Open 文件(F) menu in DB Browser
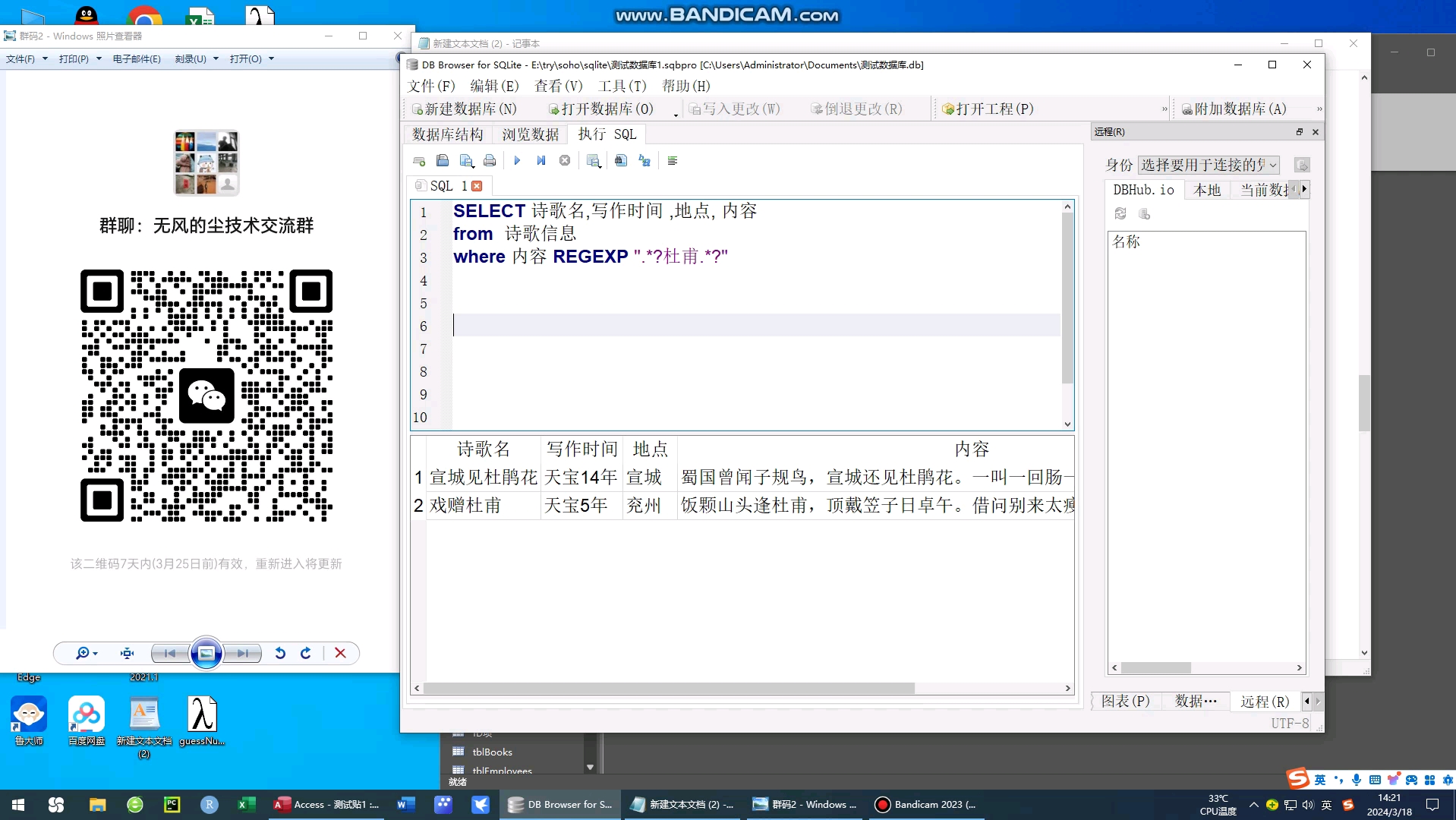The width and height of the screenshot is (1456, 820). coord(431,87)
